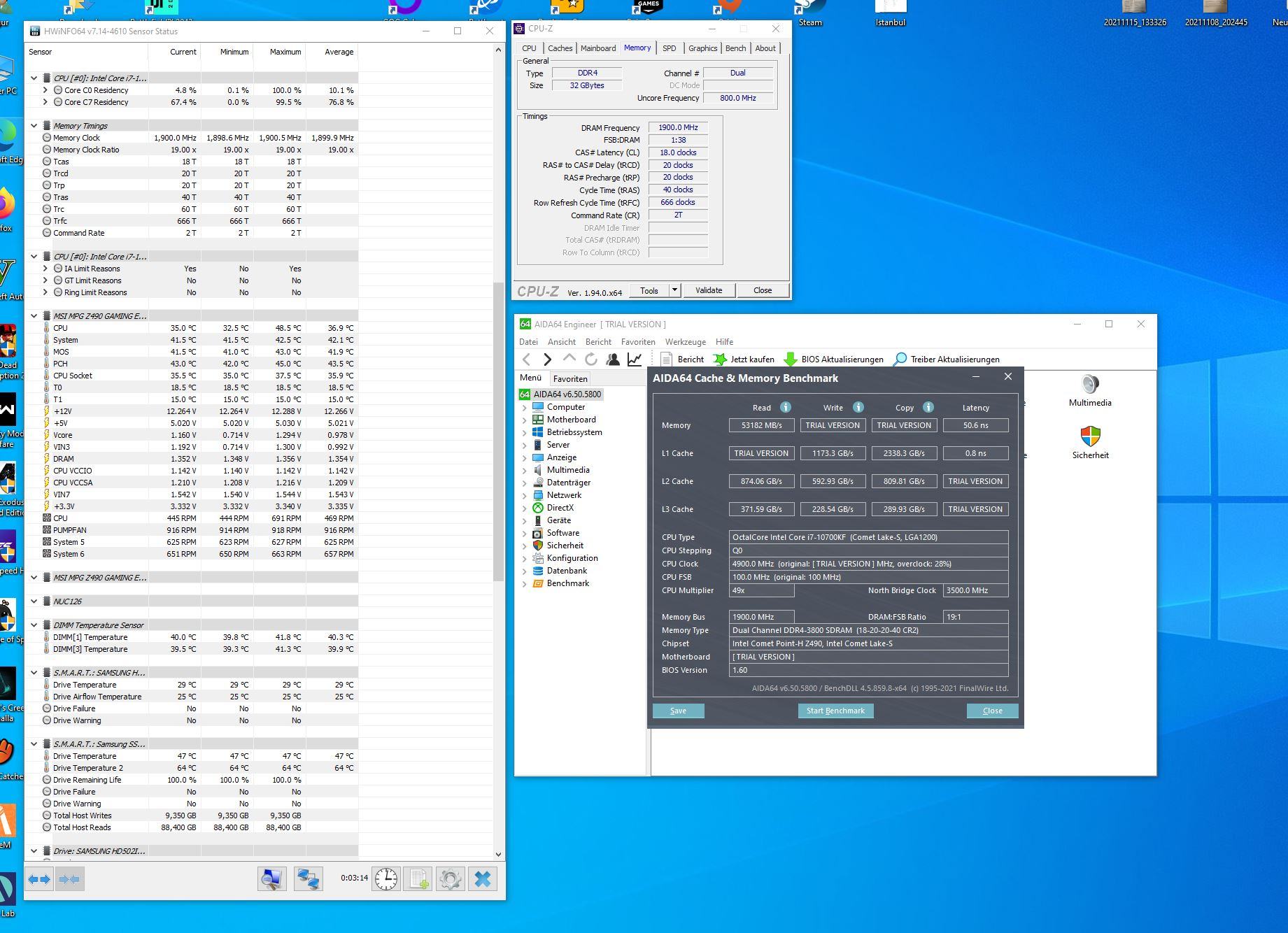Image resolution: width=1288 pixels, height=933 pixels.
Task: Reset HWiNFO clock timer icon
Action: click(x=385, y=879)
